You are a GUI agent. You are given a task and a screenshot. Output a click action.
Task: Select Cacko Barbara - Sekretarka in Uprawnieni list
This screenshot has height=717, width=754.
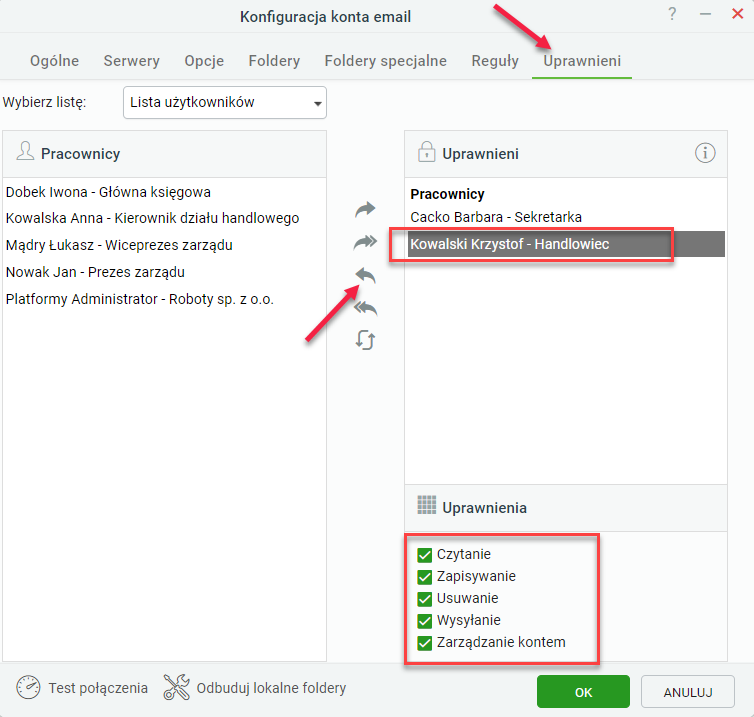[x=496, y=217]
